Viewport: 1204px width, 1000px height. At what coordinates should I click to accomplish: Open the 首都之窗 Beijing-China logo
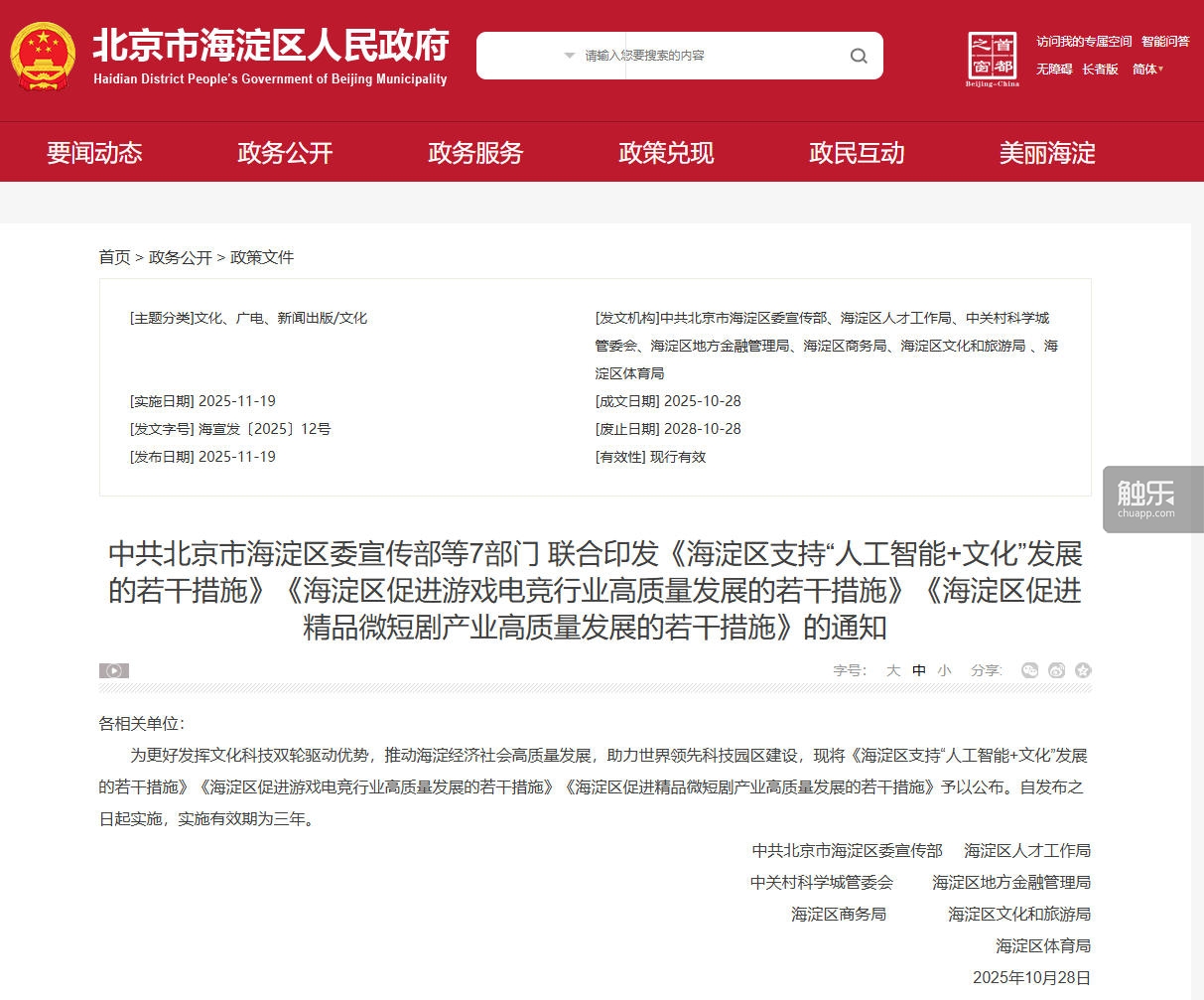pyautogui.click(x=993, y=58)
